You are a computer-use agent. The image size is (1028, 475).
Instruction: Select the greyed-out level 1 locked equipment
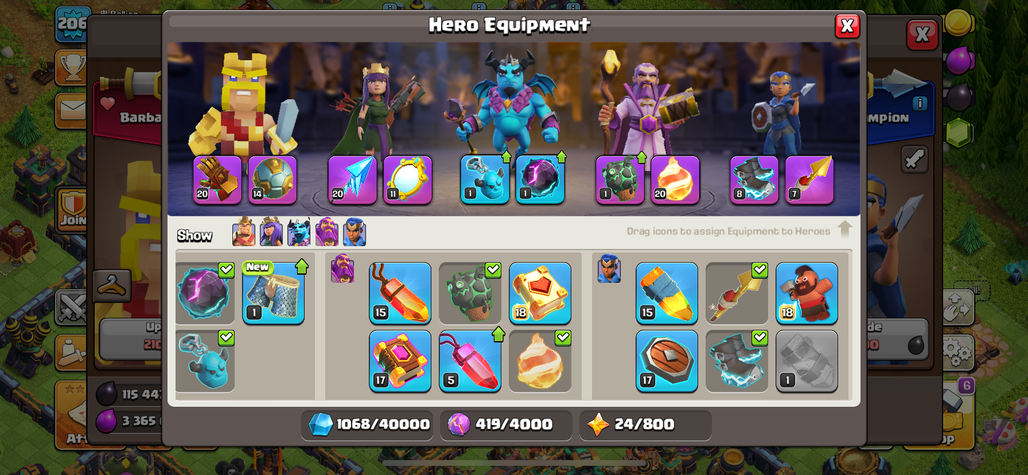coord(806,361)
